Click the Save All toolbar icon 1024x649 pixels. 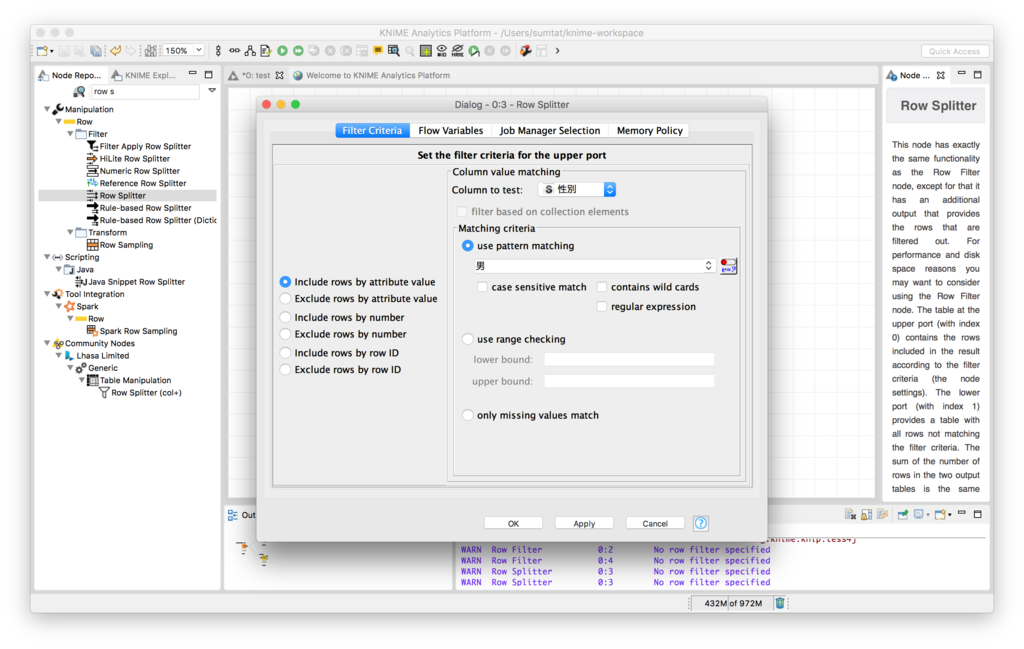point(96,51)
